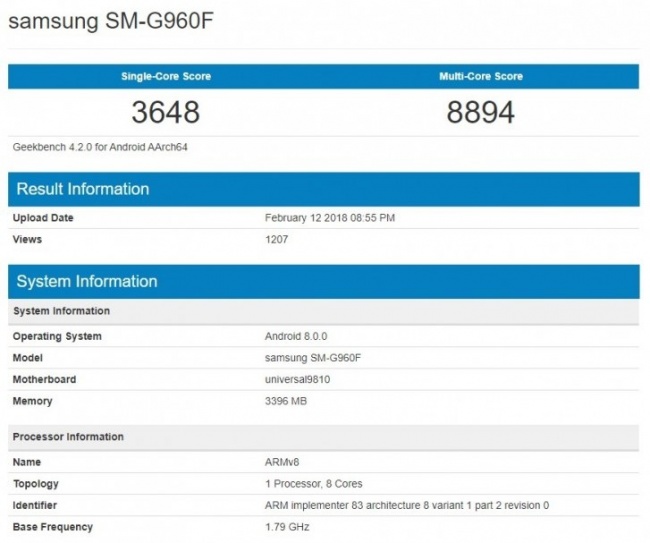Screen dimensions: 650x543
Task: Select the multi-core score value 8894
Action: pyautogui.click(x=481, y=112)
